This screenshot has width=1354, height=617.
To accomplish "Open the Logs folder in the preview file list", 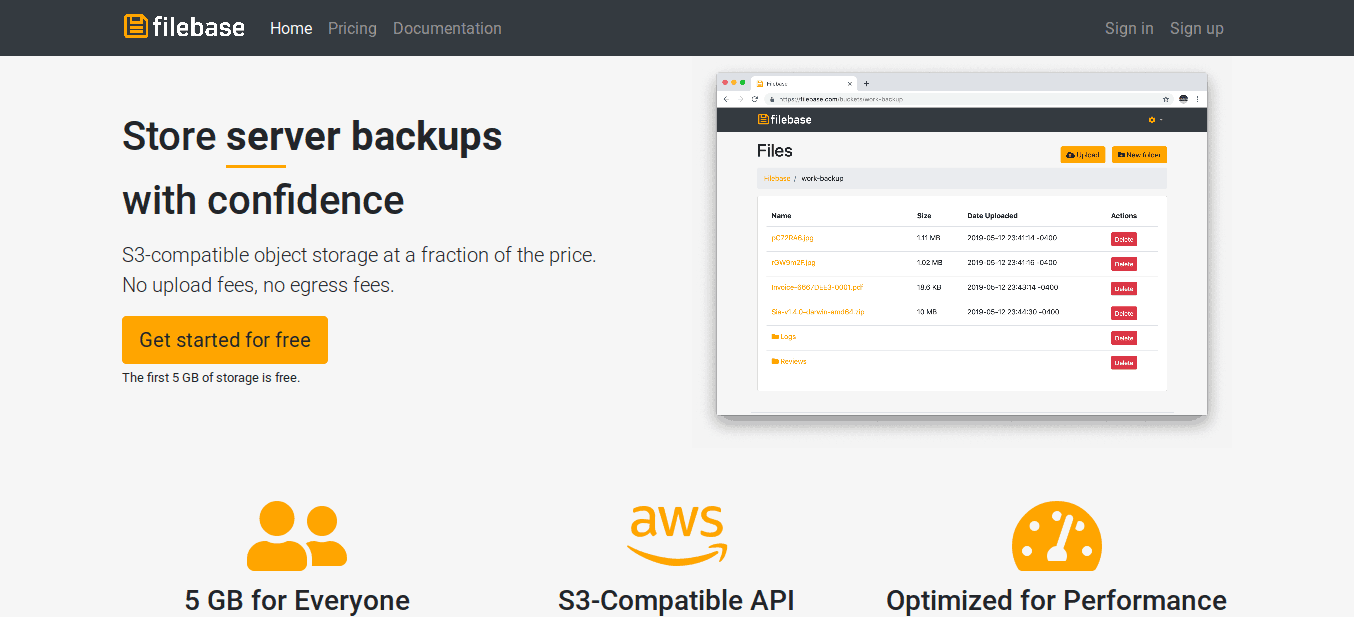I will (x=784, y=337).
